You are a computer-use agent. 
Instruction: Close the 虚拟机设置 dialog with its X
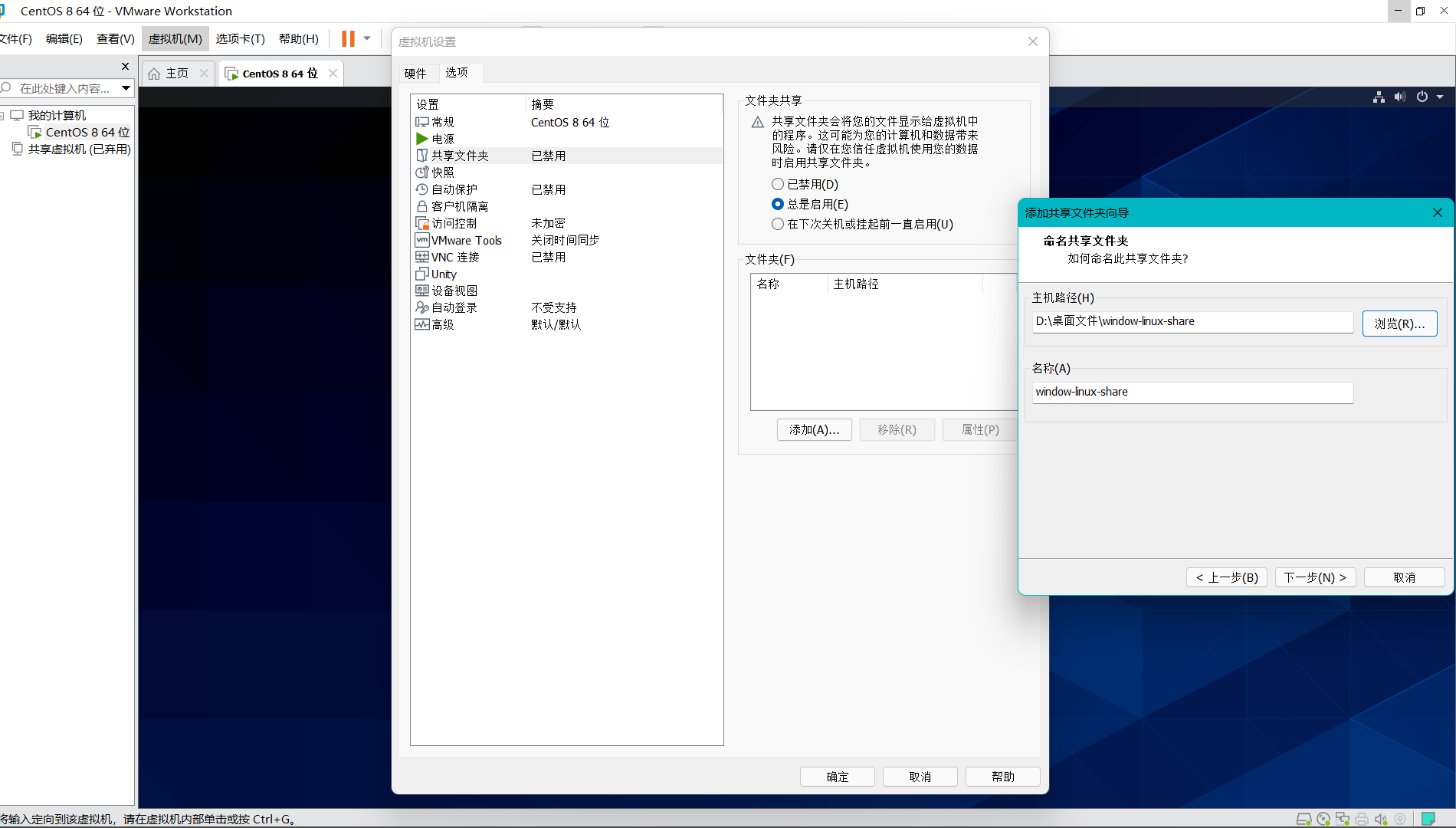[1033, 41]
